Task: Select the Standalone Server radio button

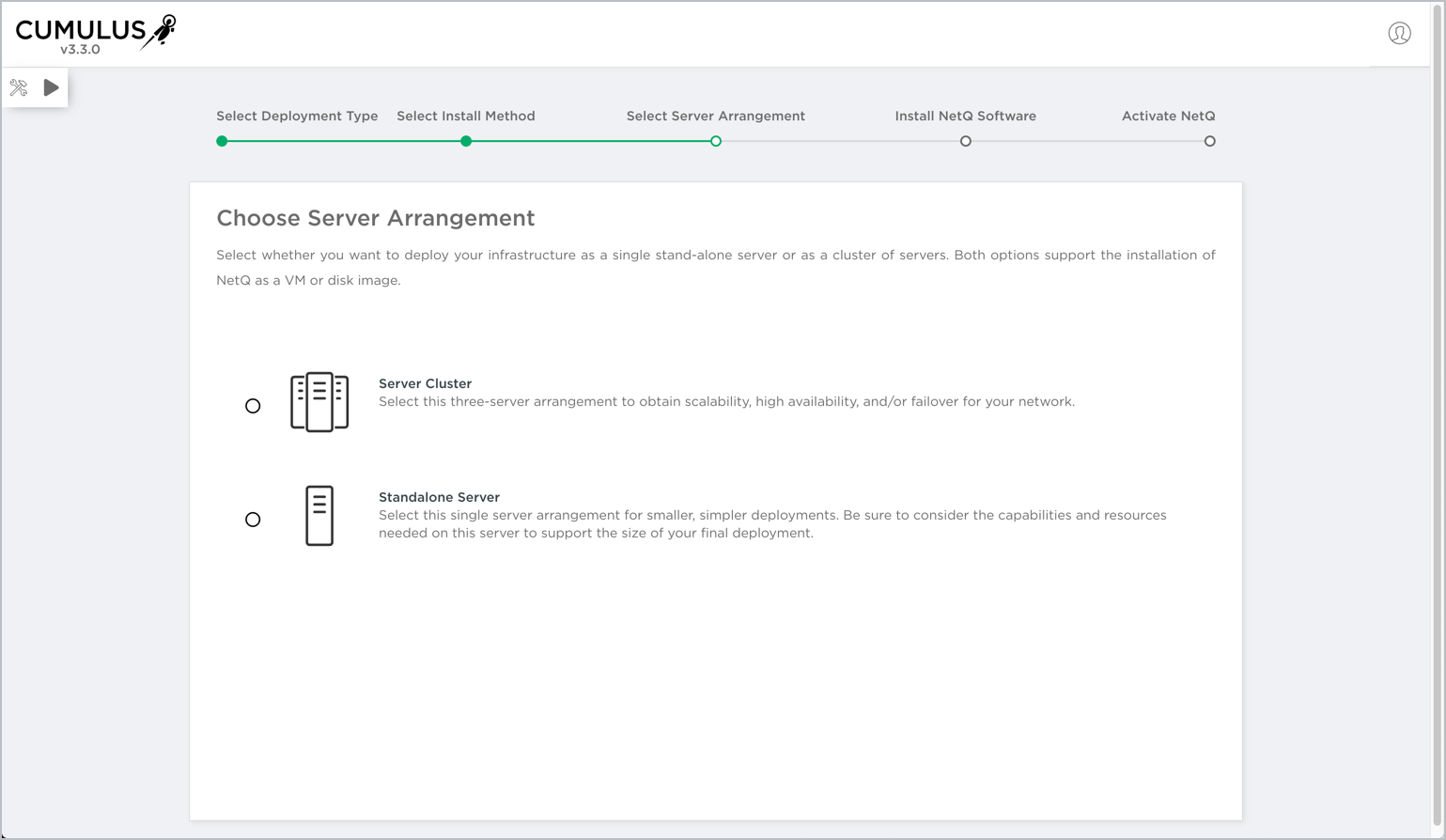Action: (x=253, y=520)
